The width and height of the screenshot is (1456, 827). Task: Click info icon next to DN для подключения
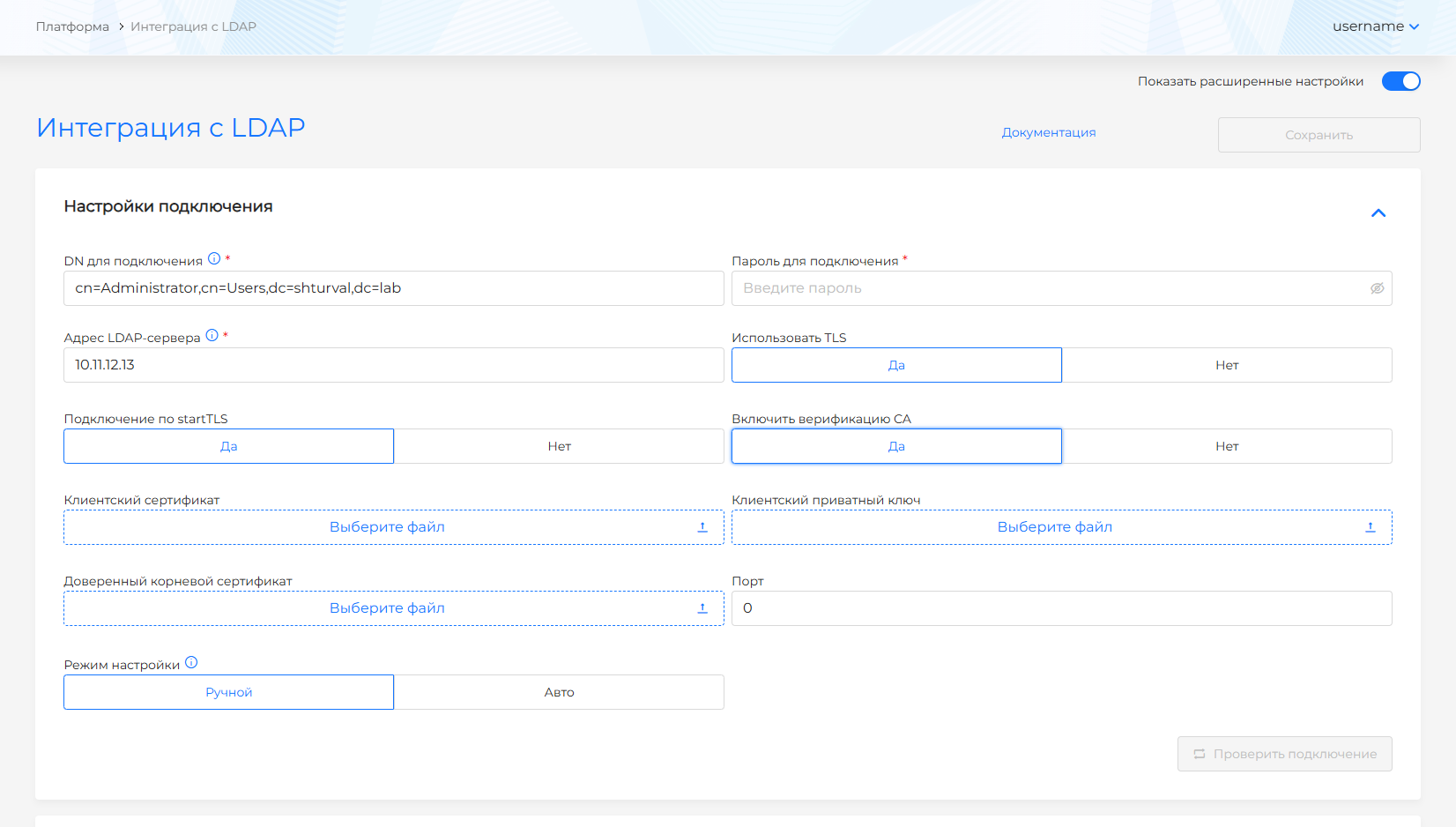[x=214, y=259]
